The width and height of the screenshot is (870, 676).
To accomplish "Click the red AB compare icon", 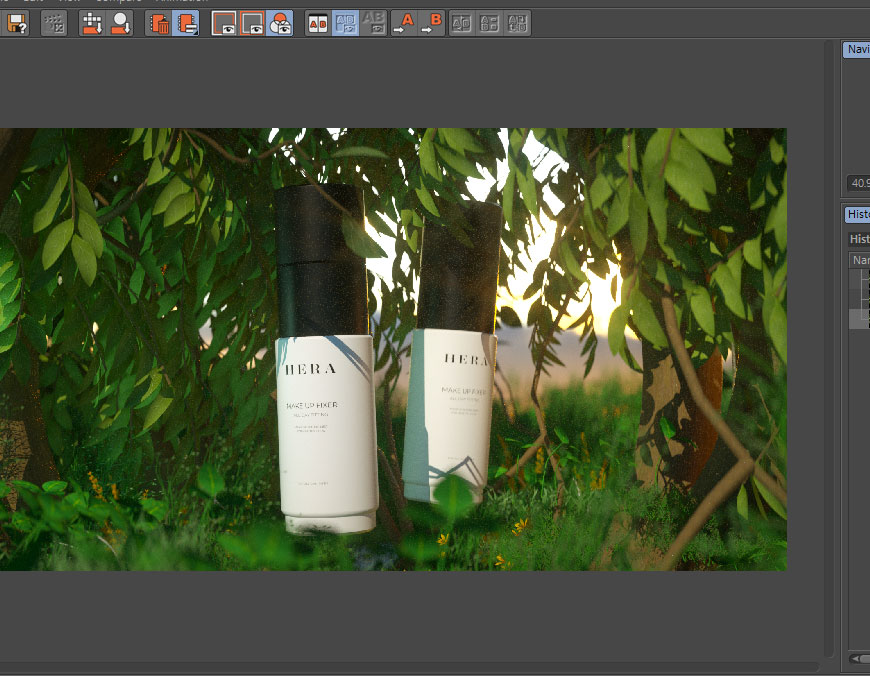I will [318, 24].
